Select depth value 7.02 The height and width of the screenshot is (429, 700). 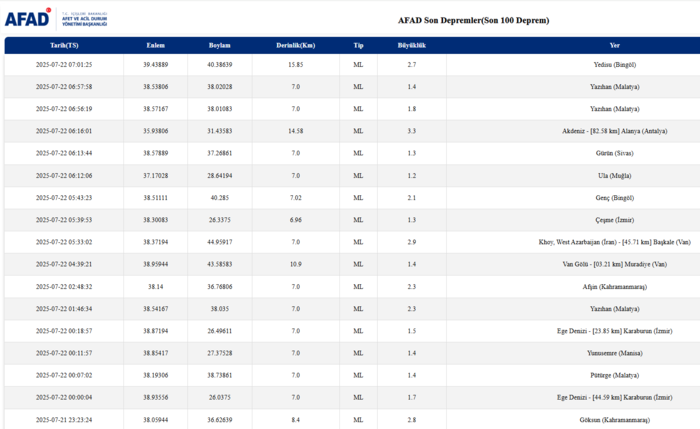click(x=296, y=198)
